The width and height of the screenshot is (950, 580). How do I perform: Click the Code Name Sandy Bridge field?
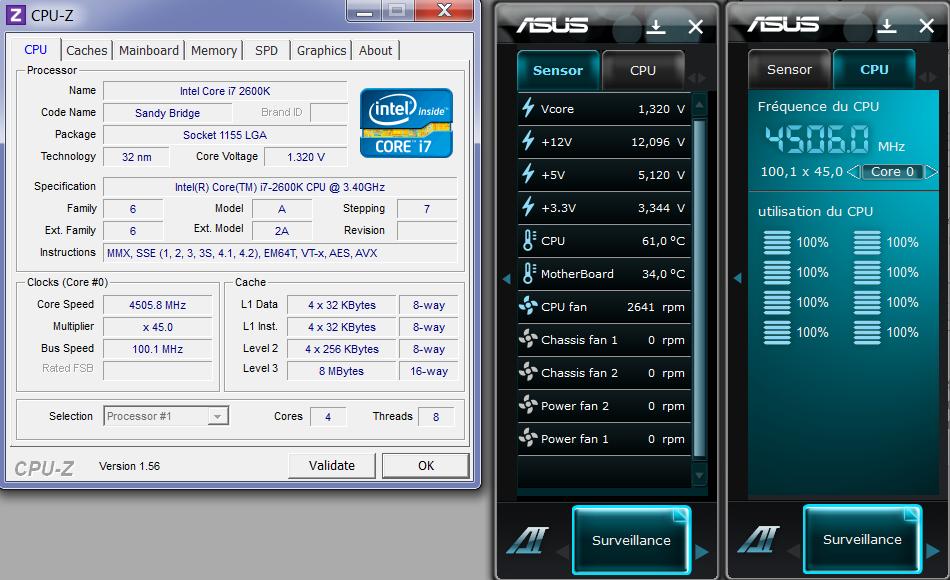pyautogui.click(x=167, y=113)
